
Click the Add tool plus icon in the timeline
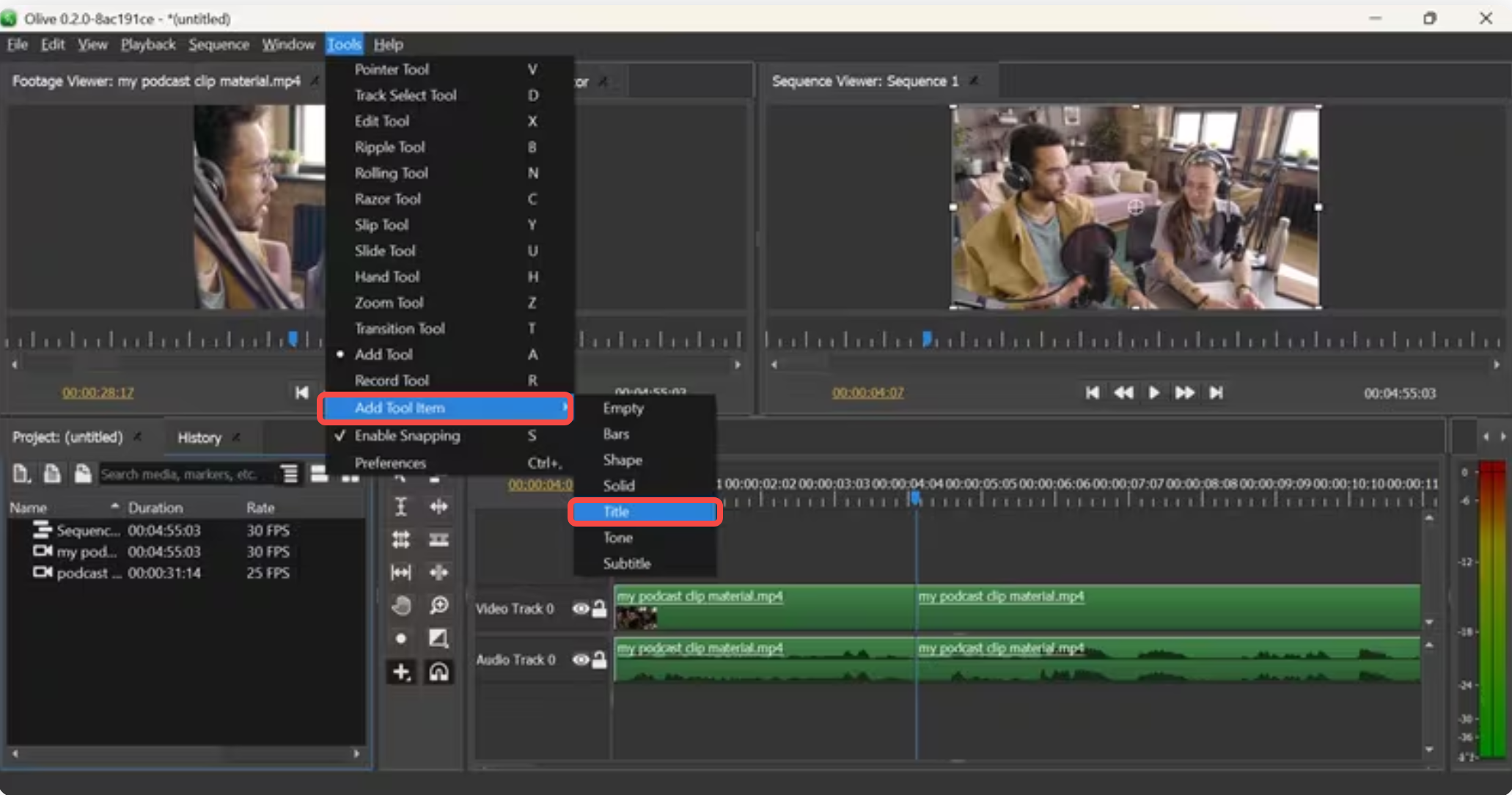[400, 673]
